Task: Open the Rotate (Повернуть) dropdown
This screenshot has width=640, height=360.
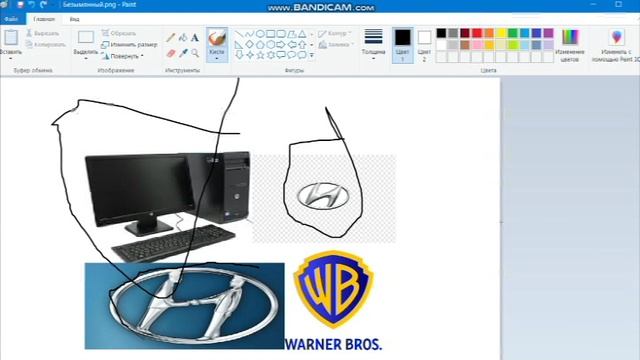Action: pos(123,56)
